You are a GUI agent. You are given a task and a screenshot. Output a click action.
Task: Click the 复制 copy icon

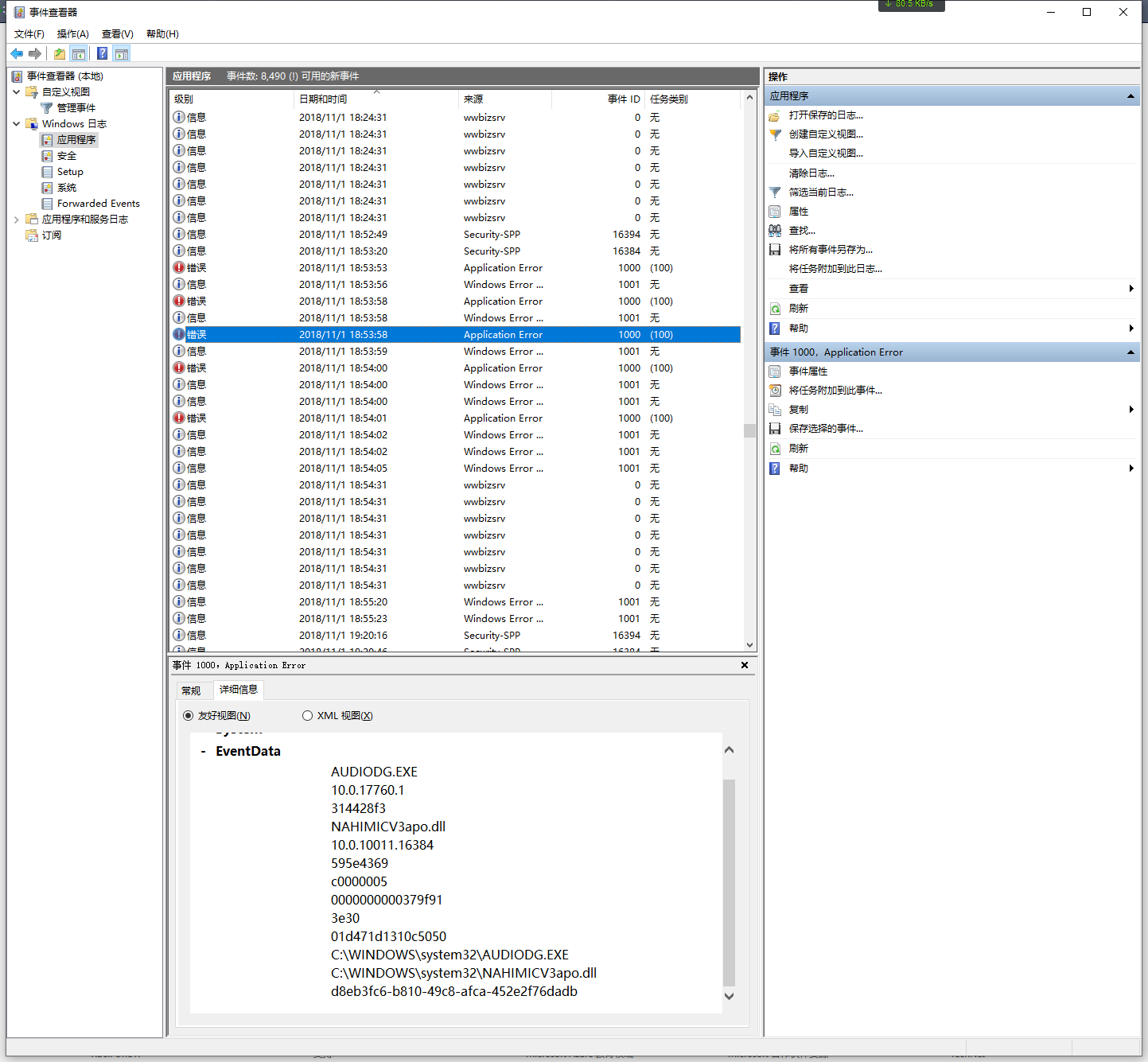(x=775, y=410)
